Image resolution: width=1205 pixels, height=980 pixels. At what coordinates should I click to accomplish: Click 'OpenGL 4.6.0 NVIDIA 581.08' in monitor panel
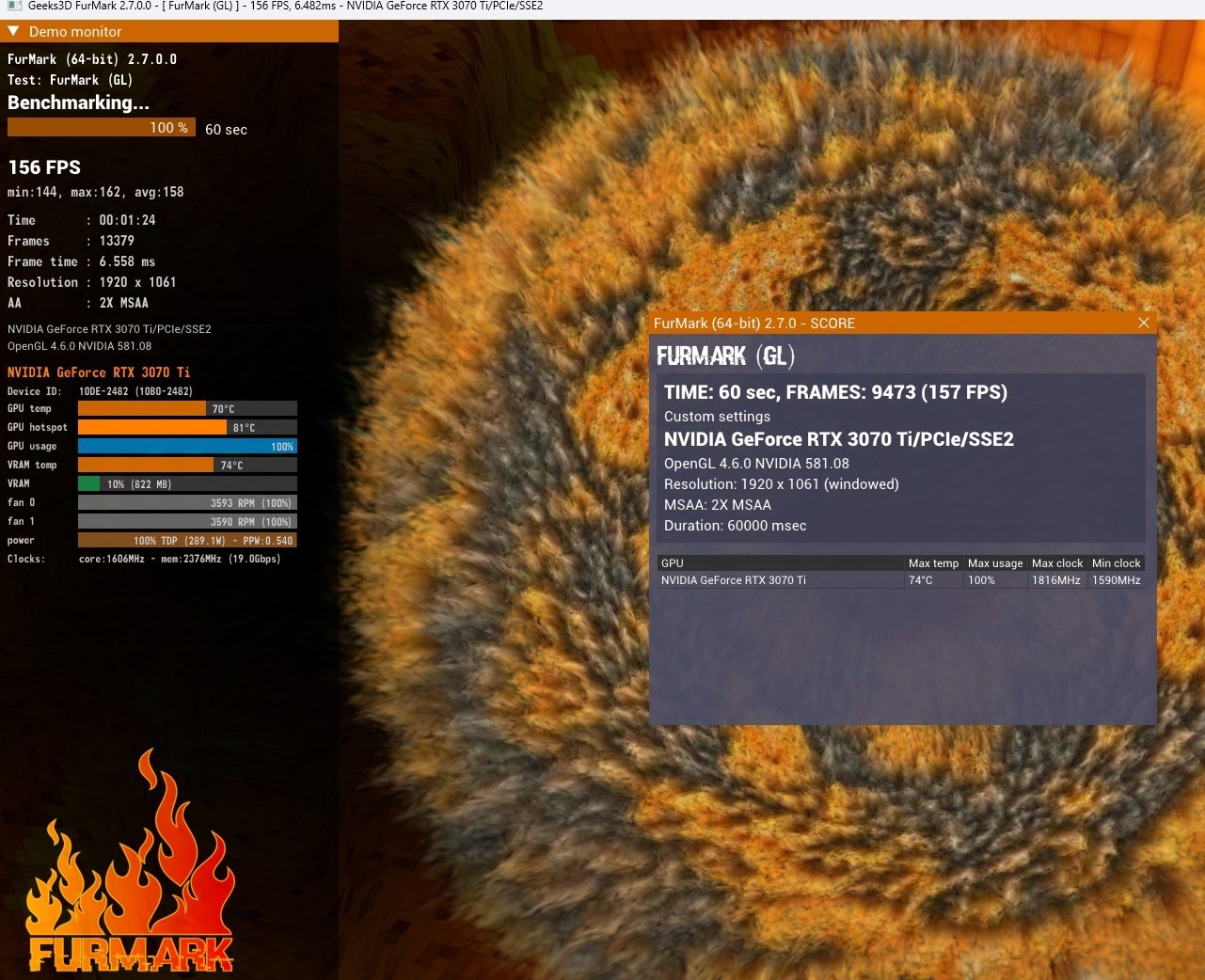[79, 346]
